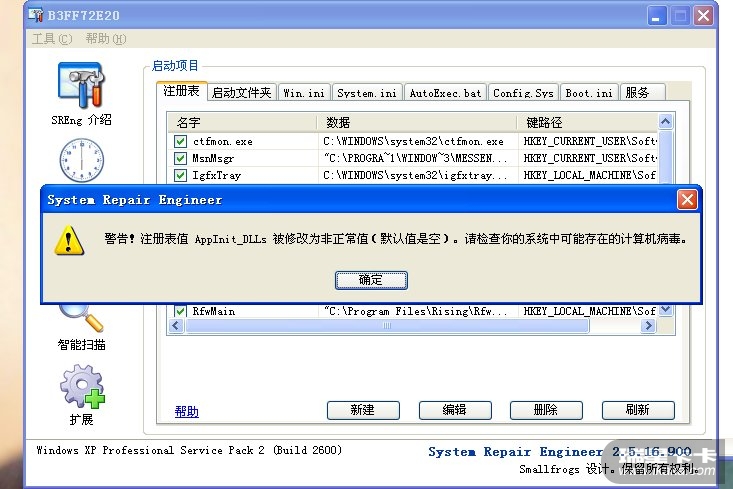Click the clock icon in the sidebar
Image resolution: width=733 pixels, height=489 pixels.
pos(81,160)
